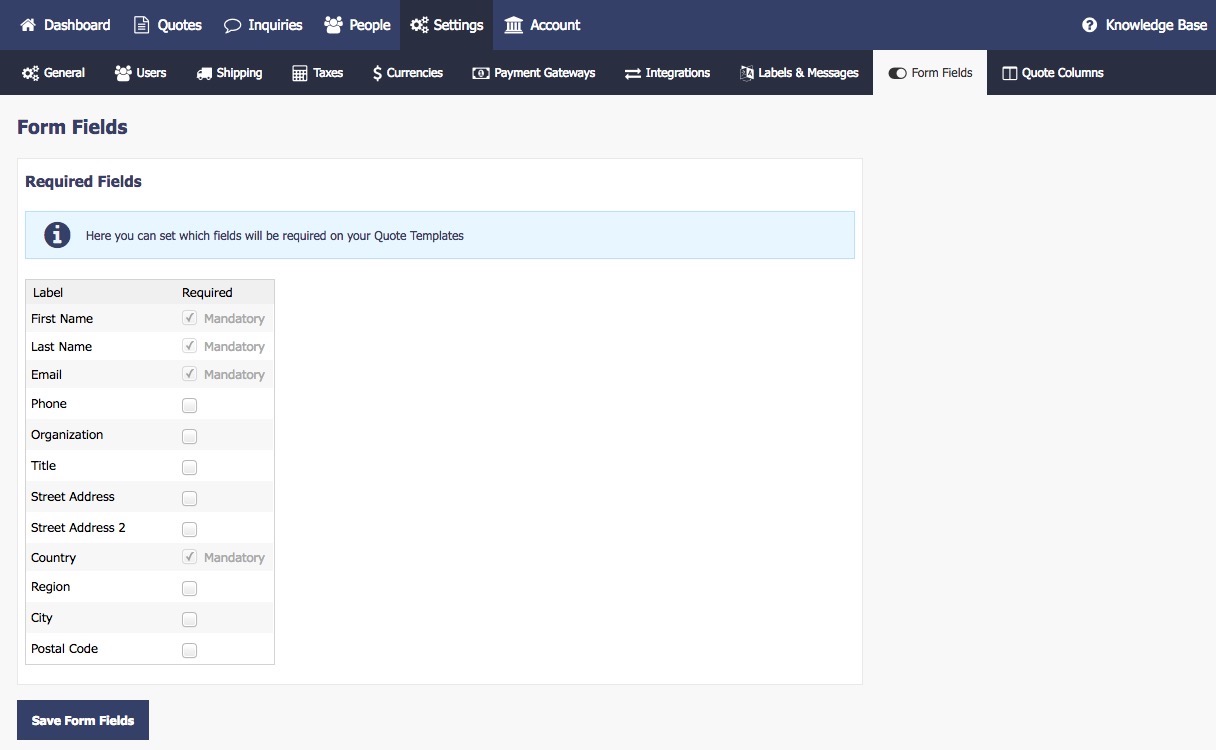Screen dimensions: 1216x750
Task: Check the City required checkbox
Action: pos(190,619)
